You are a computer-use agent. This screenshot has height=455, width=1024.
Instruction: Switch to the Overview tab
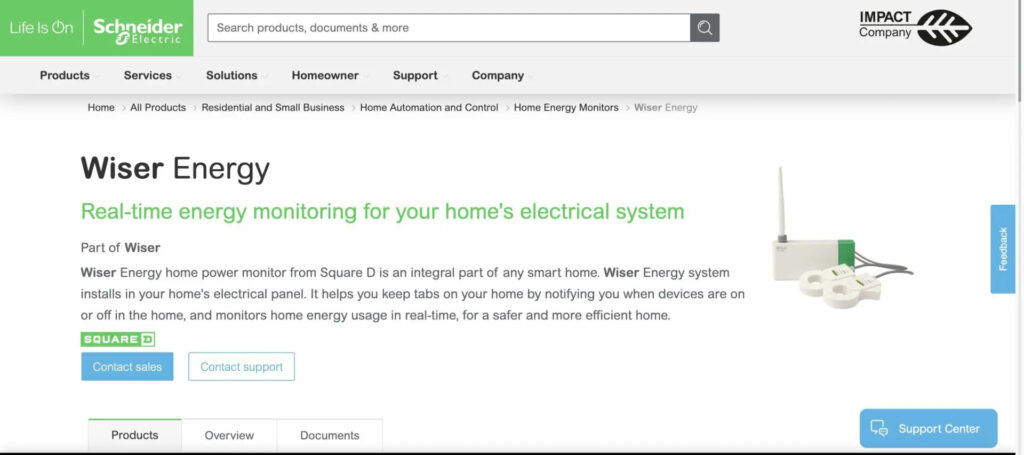click(x=229, y=435)
